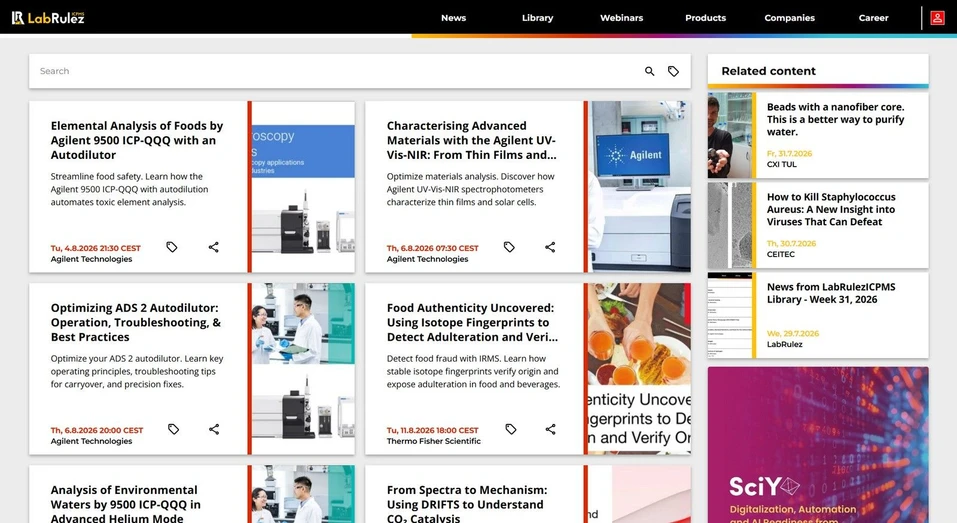Click date We, 29.7.2026 in related content

point(792,334)
